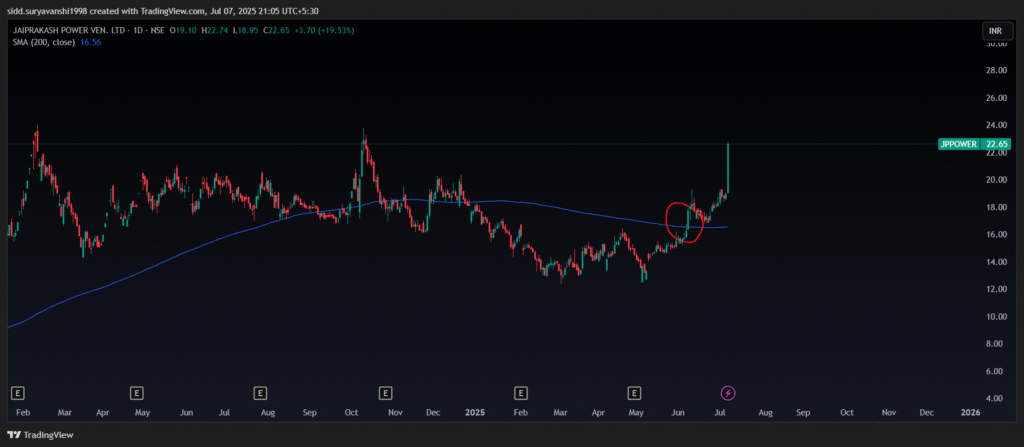Open earnings marker between Oct and Nov 2024

[x=386, y=393]
